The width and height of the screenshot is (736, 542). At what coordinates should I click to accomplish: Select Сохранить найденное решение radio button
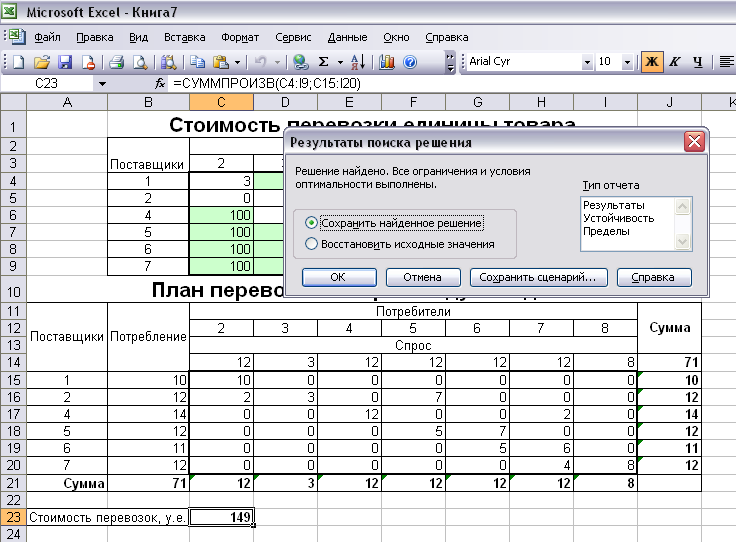point(311,223)
